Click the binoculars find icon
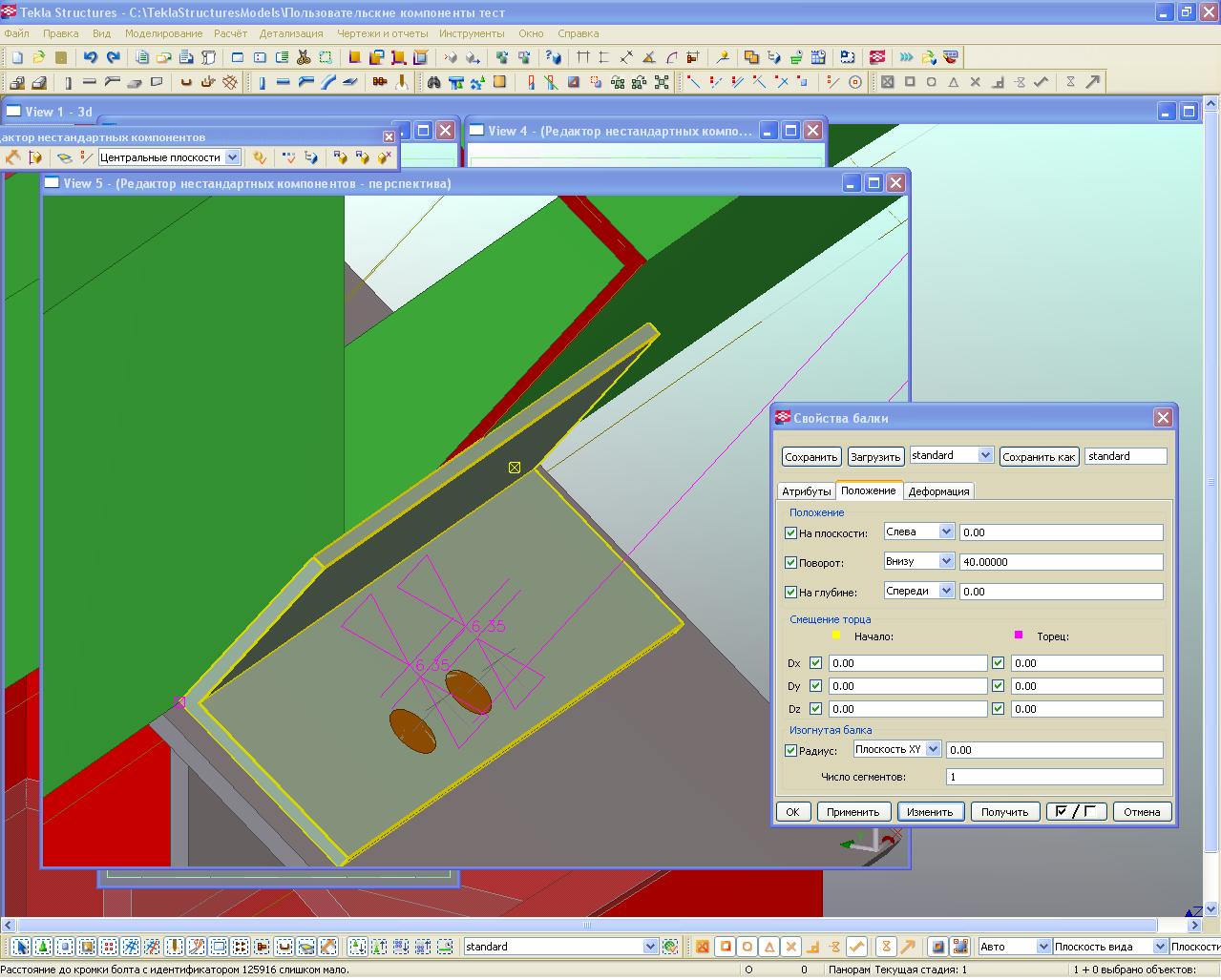 coord(433,82)
